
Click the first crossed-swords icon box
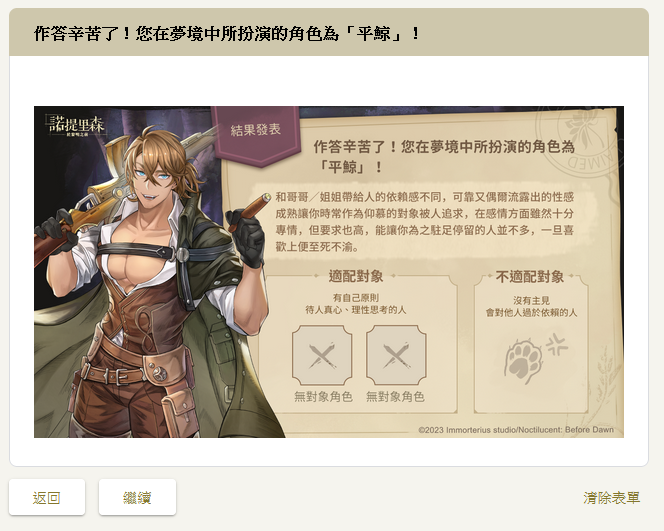[x=322, y=355]
